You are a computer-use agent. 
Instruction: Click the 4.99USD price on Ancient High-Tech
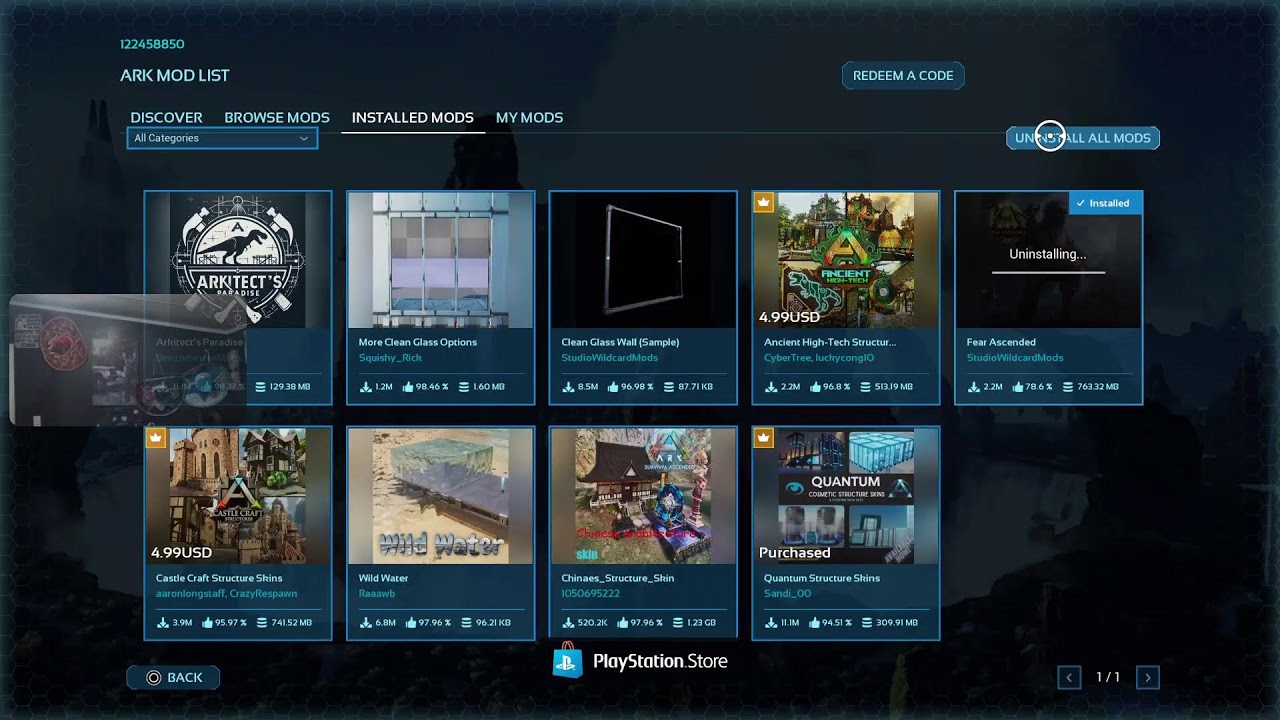coord(789,317)
